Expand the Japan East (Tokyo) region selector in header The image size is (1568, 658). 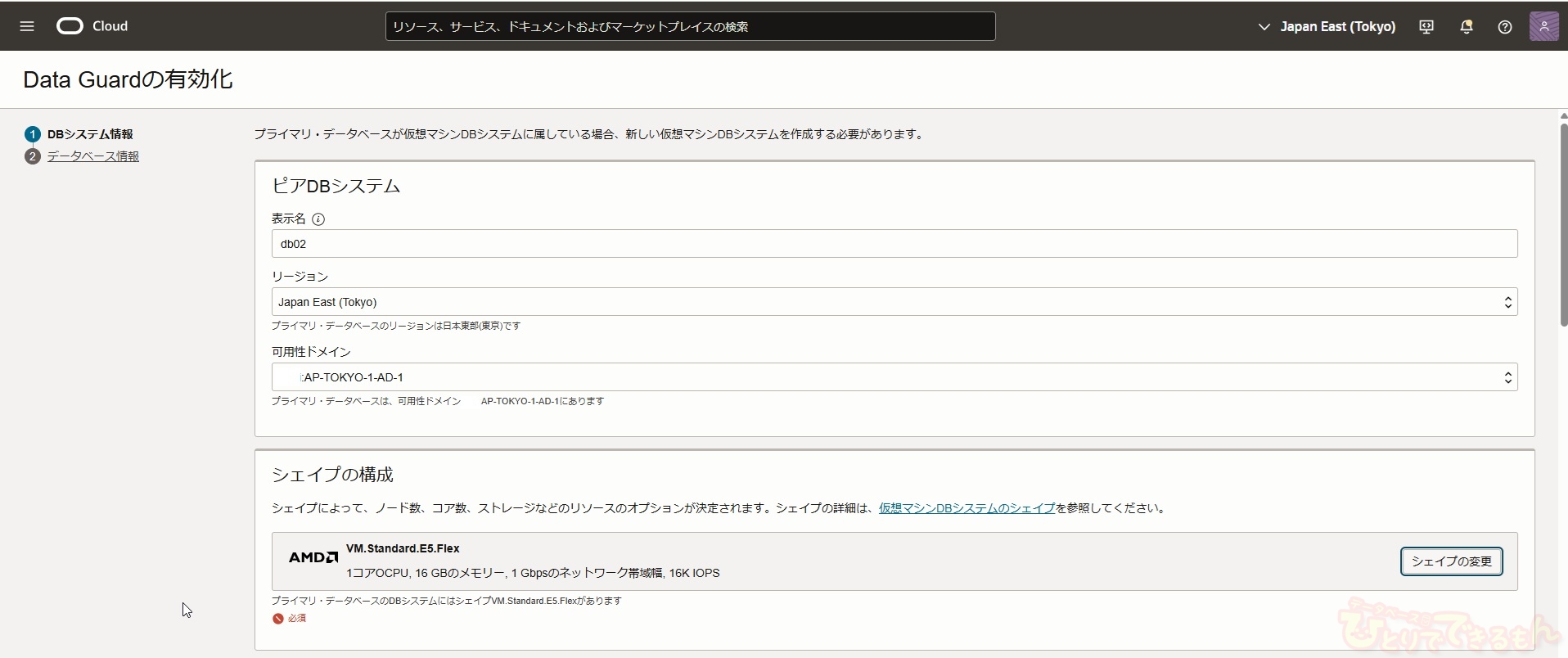(x=1326, y=26)
